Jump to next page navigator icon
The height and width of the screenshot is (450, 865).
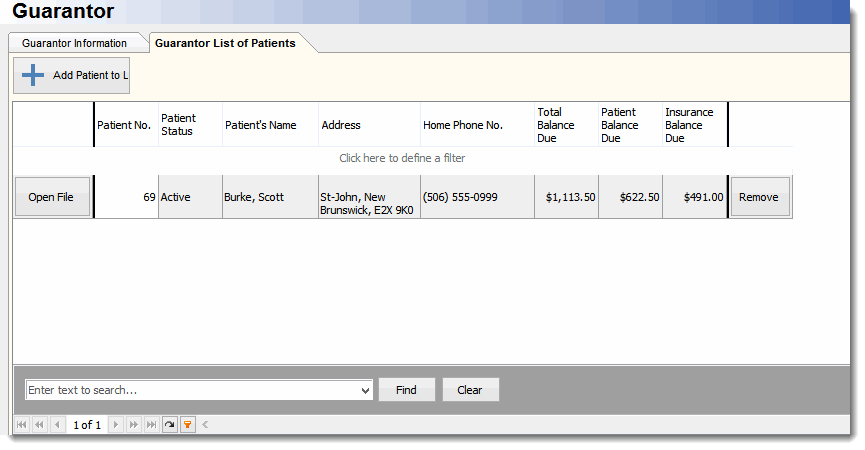click(134, 425)
